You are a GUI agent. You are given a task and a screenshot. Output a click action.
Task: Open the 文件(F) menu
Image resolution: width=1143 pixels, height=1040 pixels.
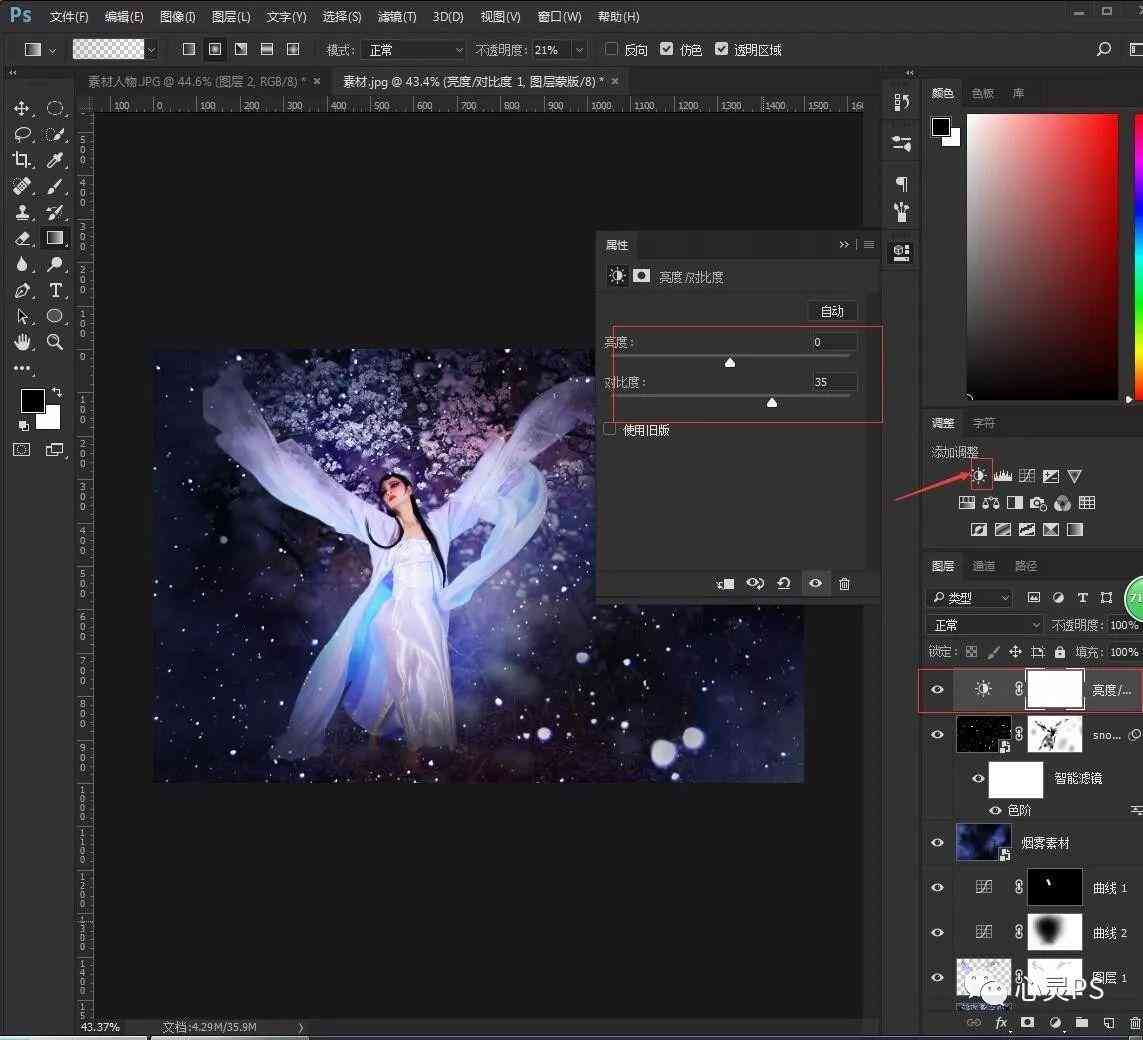tap(69, 16)
